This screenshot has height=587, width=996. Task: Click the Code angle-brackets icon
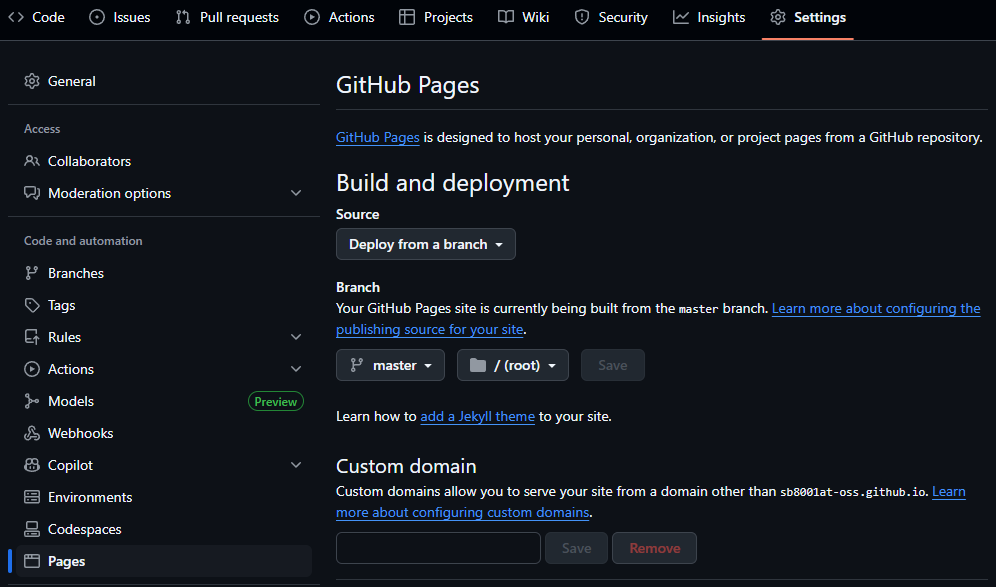[x=16, y=17]
